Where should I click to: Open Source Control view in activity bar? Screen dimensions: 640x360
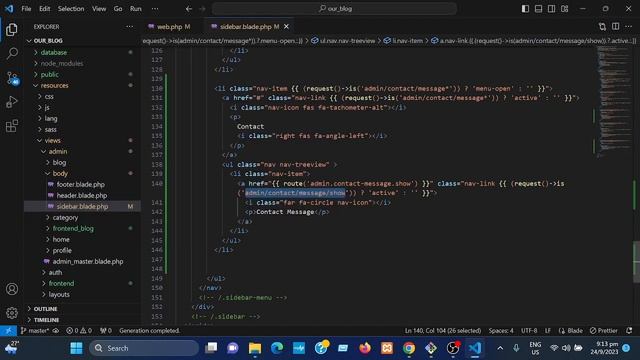click(x=12, y=78)
